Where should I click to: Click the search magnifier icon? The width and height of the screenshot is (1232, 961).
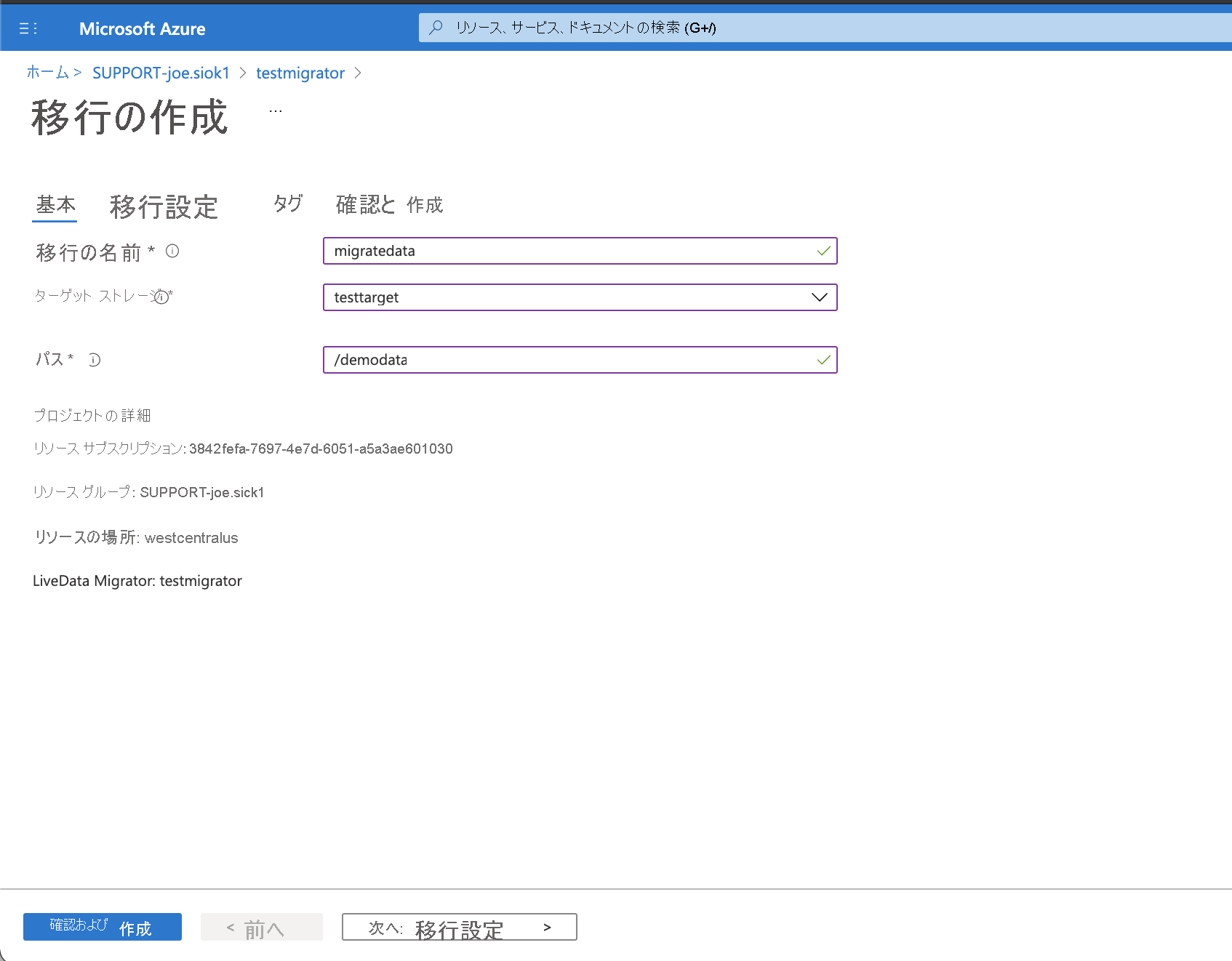click(x=436, y=27)
